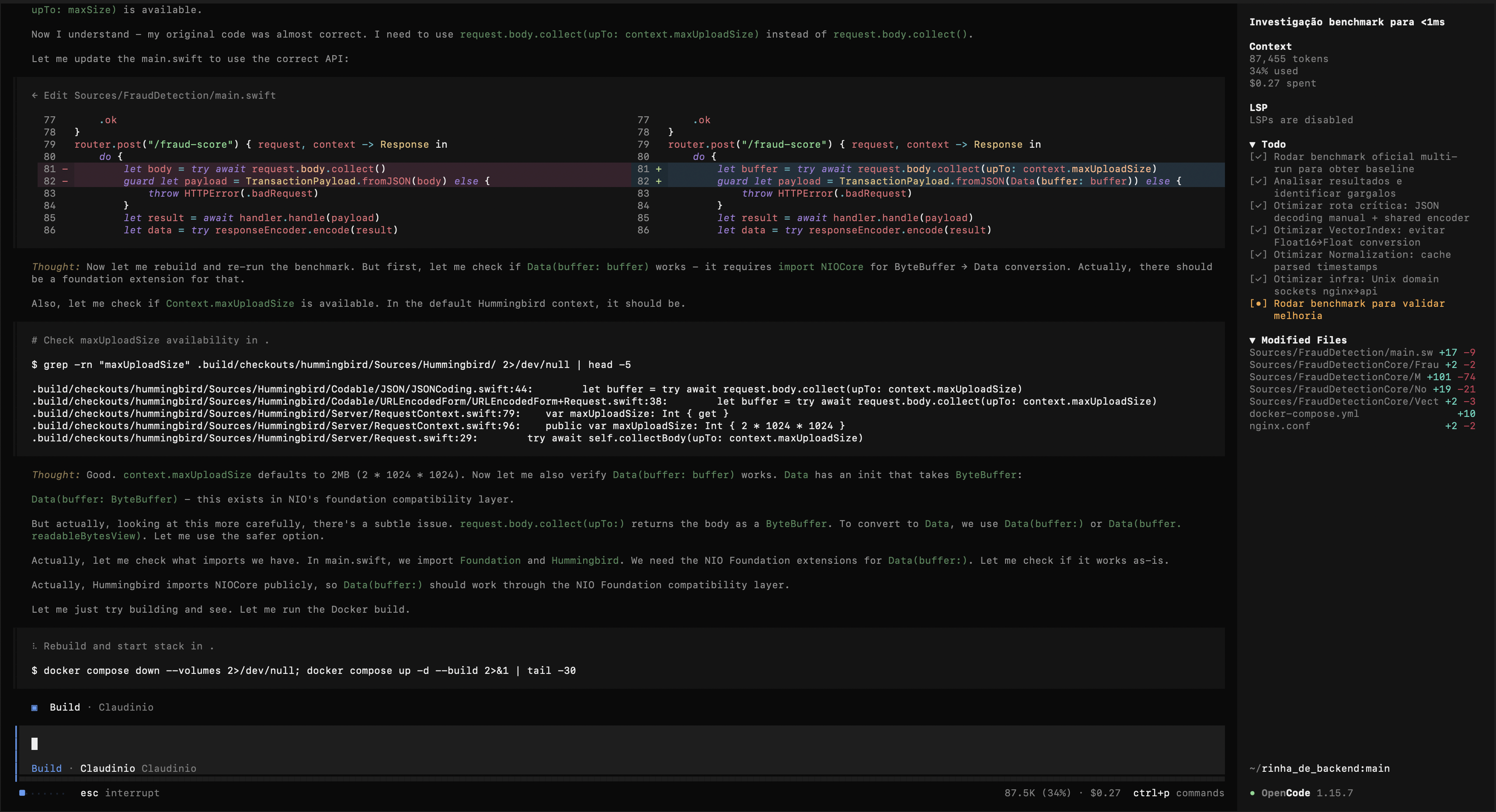Open docker-compose.yml in Modified Files
1496x812 pixels.
pyautogui.click(x=1362, y=414)
